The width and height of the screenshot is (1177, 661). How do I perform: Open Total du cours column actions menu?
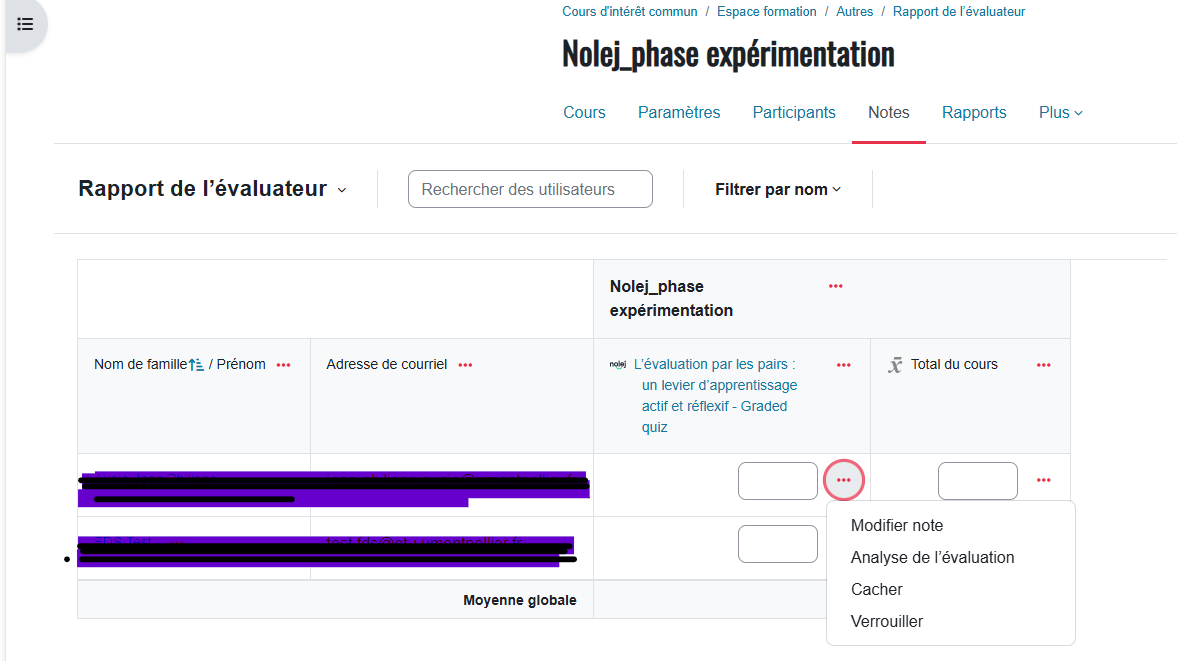(x=1043, y=365)
